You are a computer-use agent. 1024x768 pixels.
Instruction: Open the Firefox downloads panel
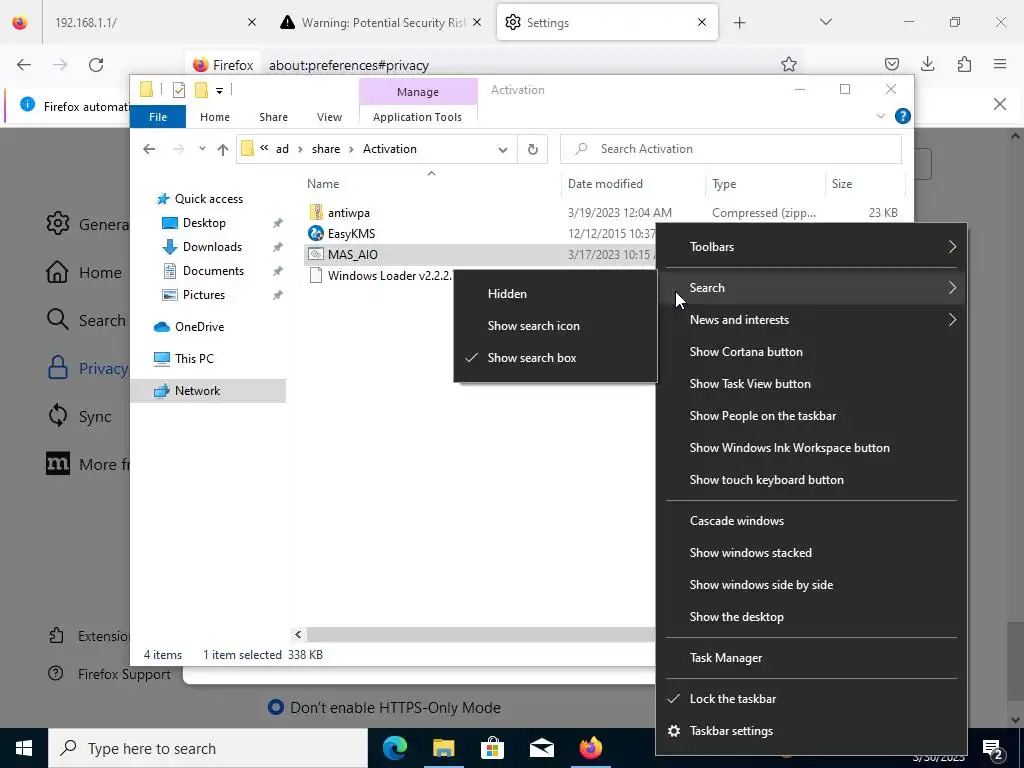[927, 64]
